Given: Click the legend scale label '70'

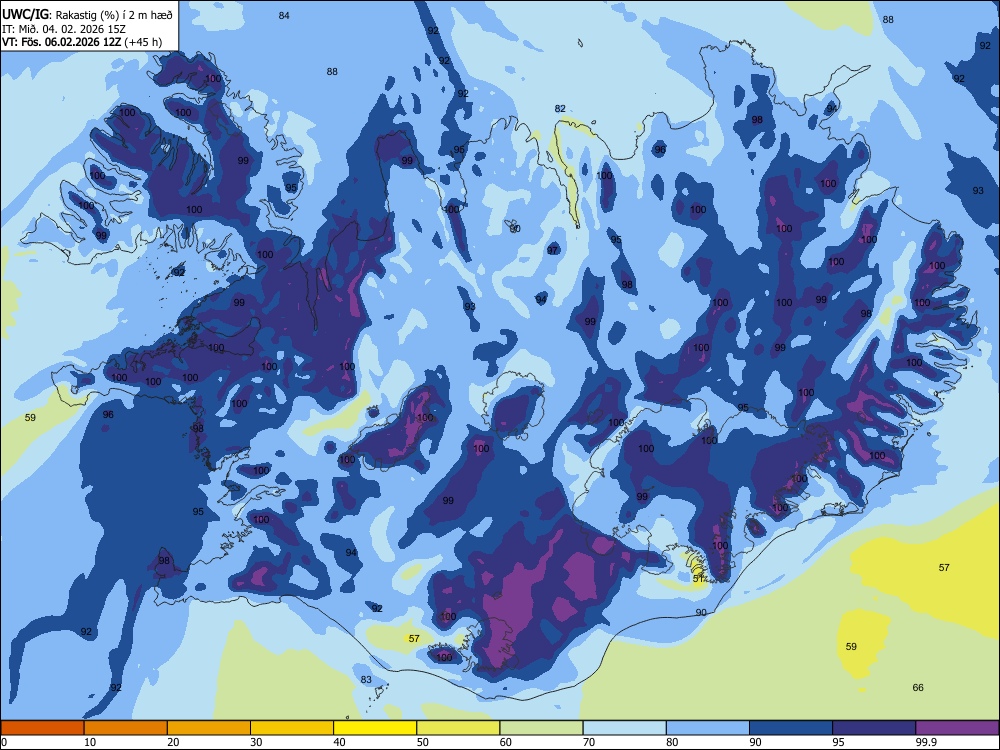Looking at the screenshot, I should pyautogui.click(x=589, y=742).
